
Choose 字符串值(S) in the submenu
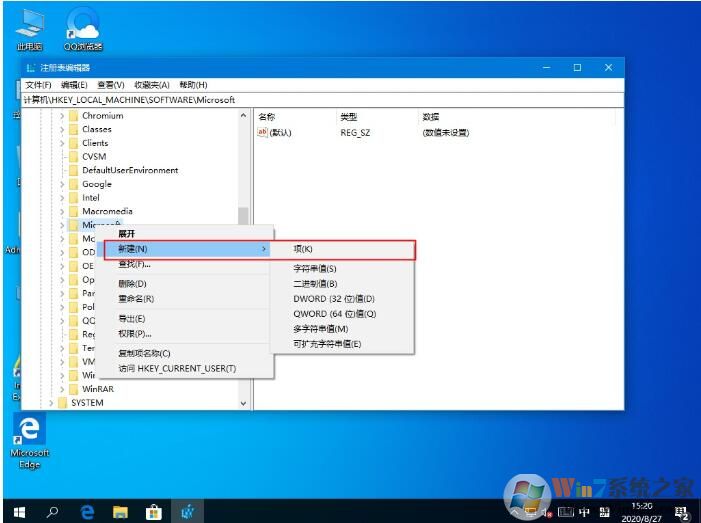click(x=342, y=269)
